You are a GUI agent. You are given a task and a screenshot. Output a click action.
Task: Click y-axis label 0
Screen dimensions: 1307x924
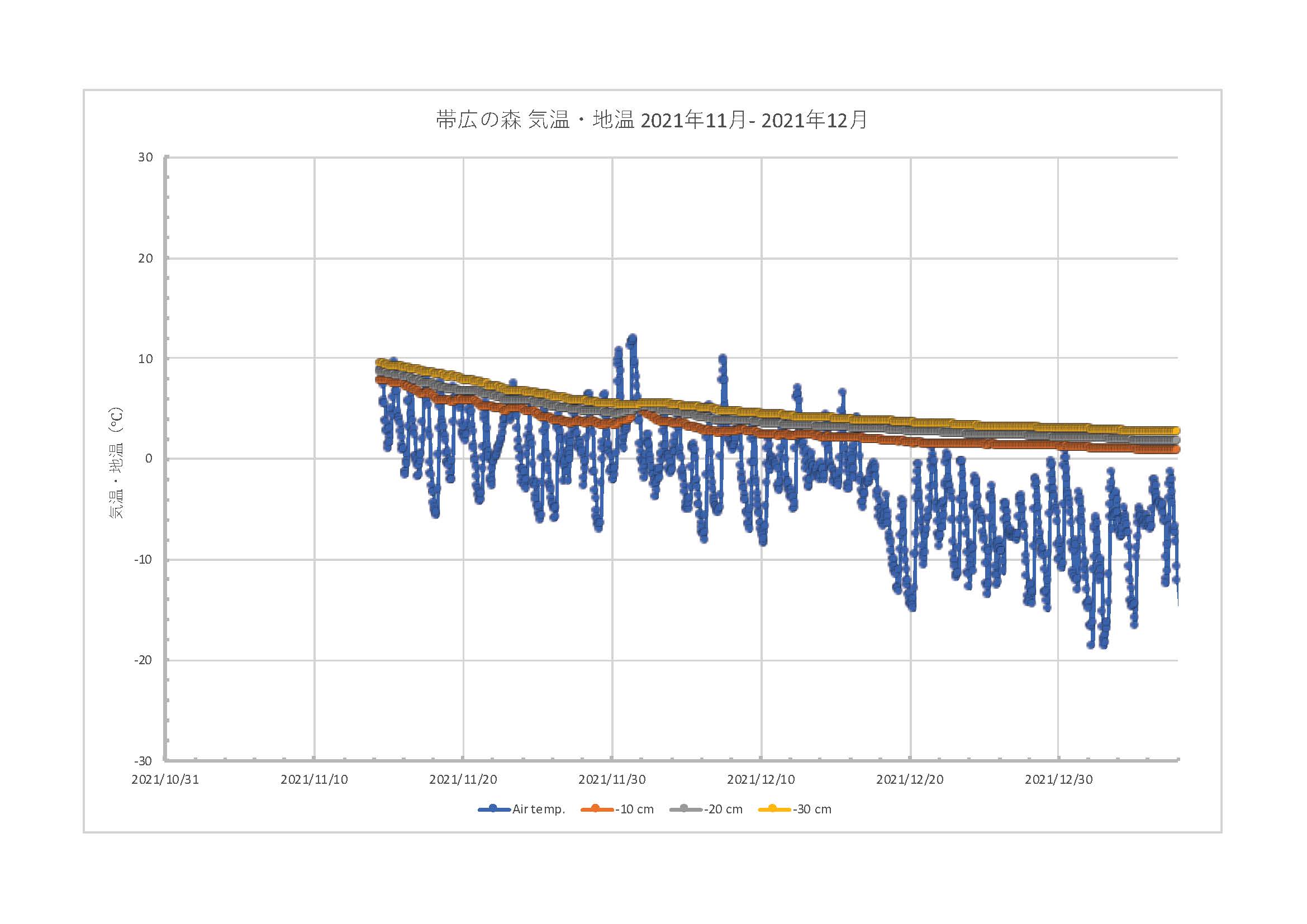pyautogui.click(x=149, y=459)
